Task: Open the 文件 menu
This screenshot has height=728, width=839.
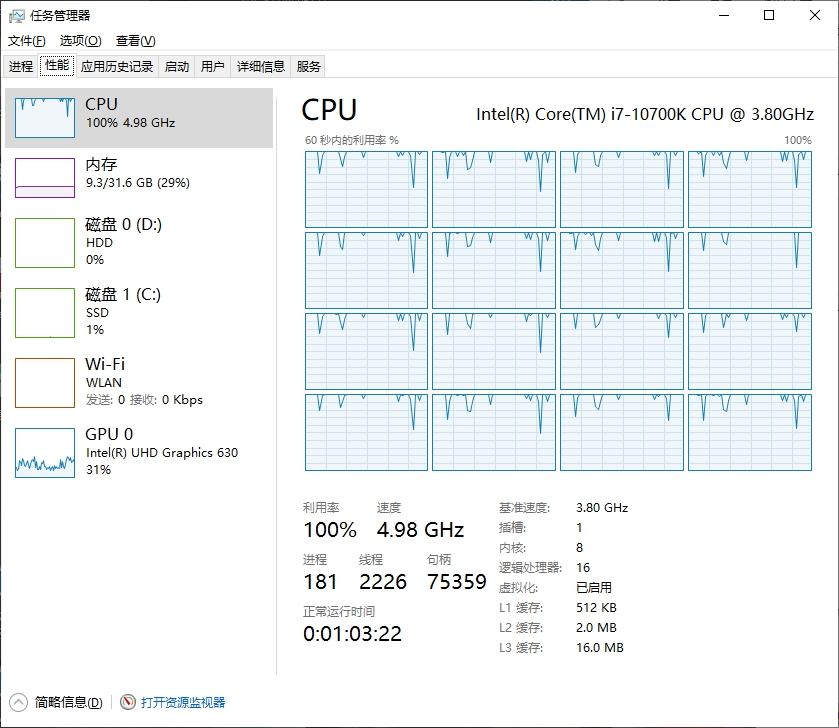Action: (x=26, y=40)
